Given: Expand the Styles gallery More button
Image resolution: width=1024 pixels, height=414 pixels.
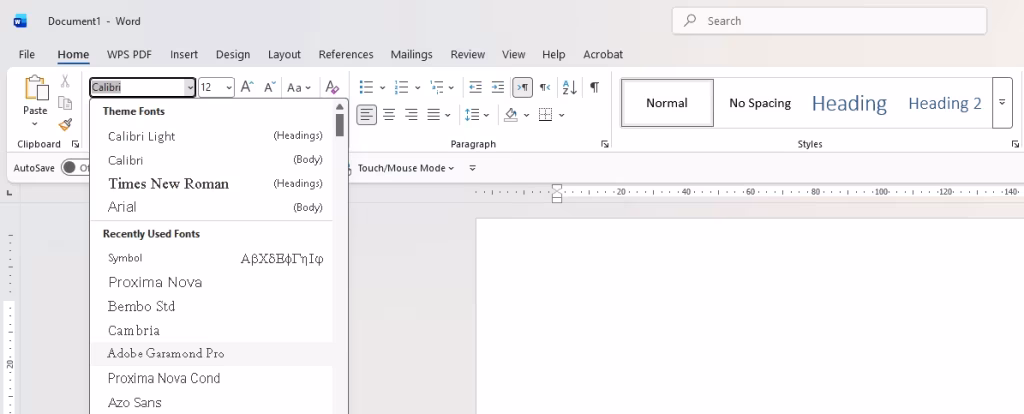Looking at the screenshot, I should tap(1002, 103).
